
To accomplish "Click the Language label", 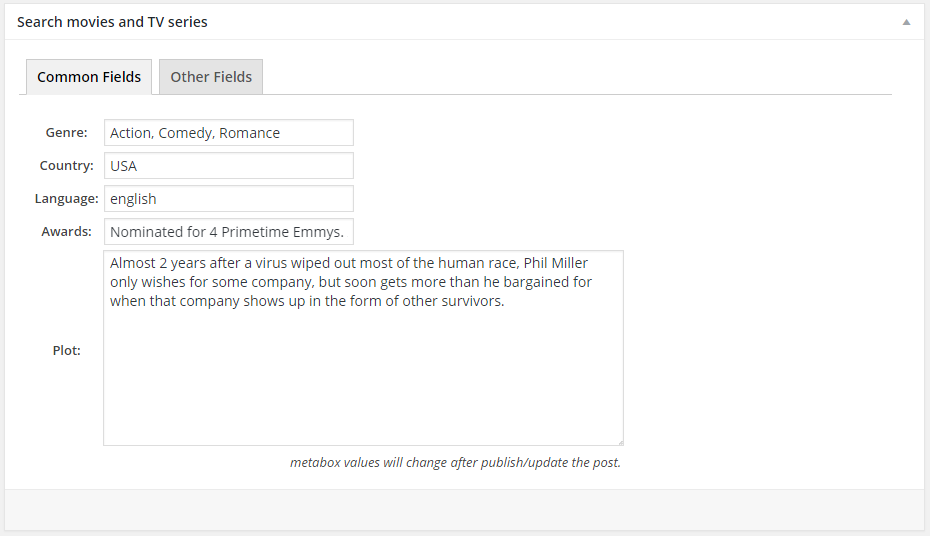I will click(66, 199).
